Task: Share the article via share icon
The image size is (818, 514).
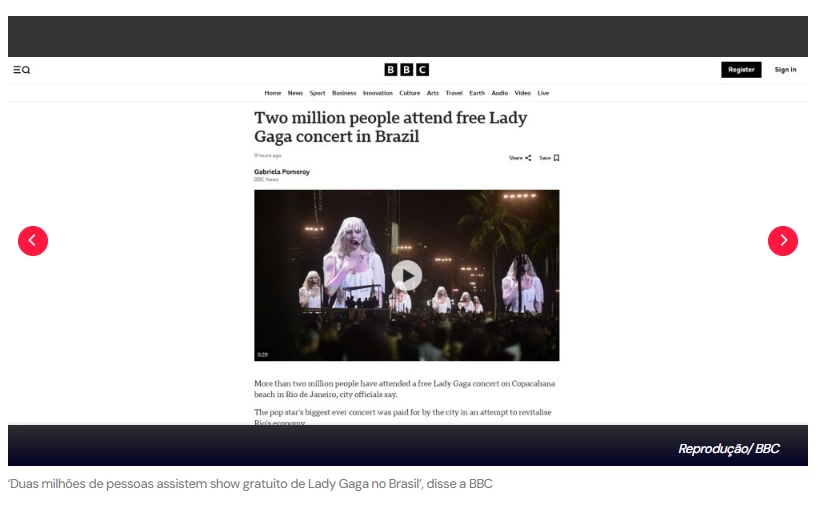Action: tap(520, 158)
